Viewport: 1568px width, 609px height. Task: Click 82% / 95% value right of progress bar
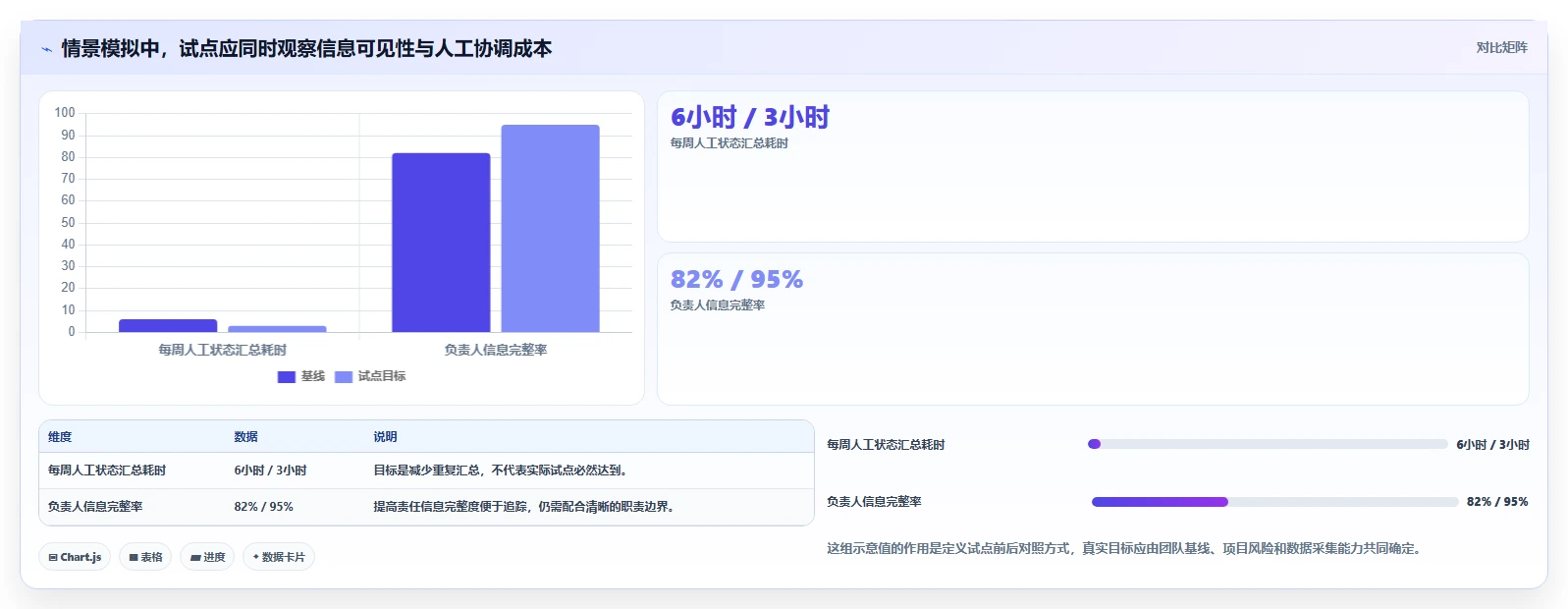(x=1497, y=502)
